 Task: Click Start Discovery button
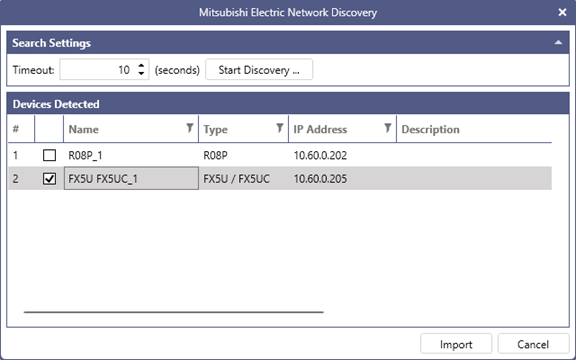pos(259,70)
